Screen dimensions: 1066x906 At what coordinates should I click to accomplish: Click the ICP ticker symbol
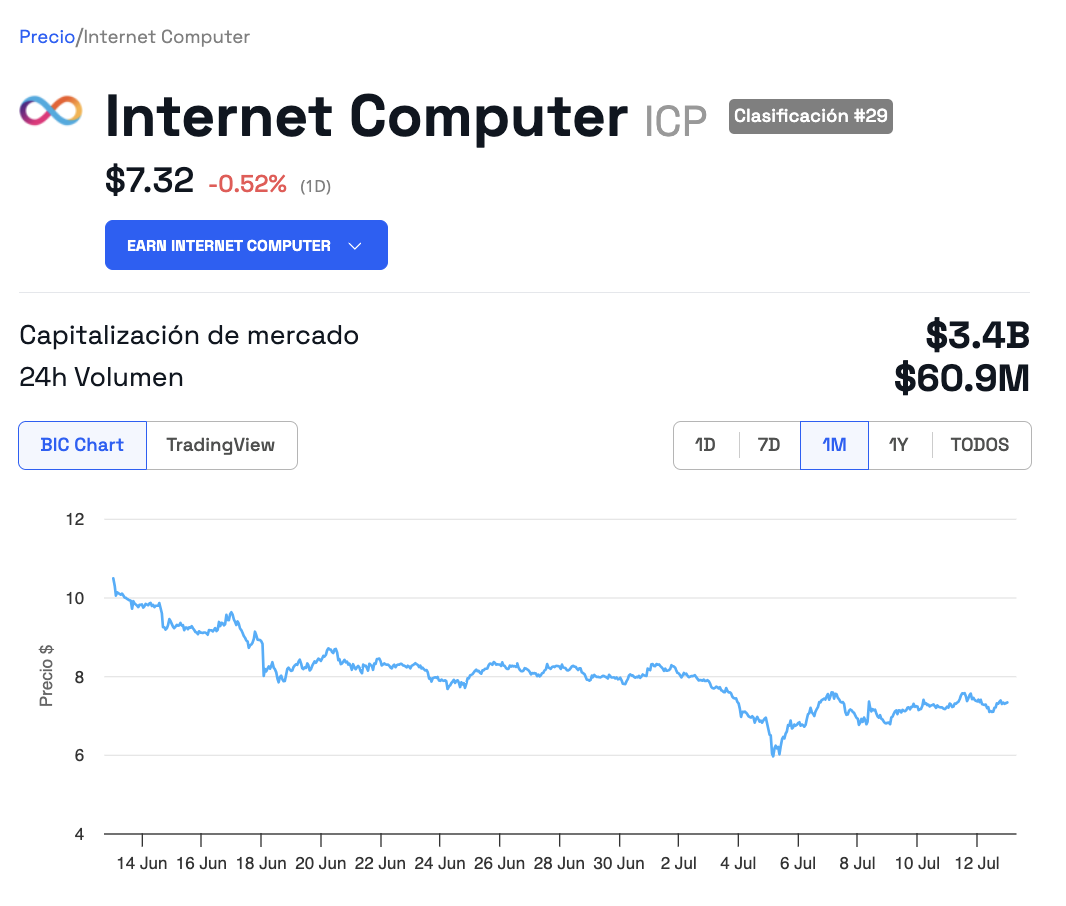[675, 122]
